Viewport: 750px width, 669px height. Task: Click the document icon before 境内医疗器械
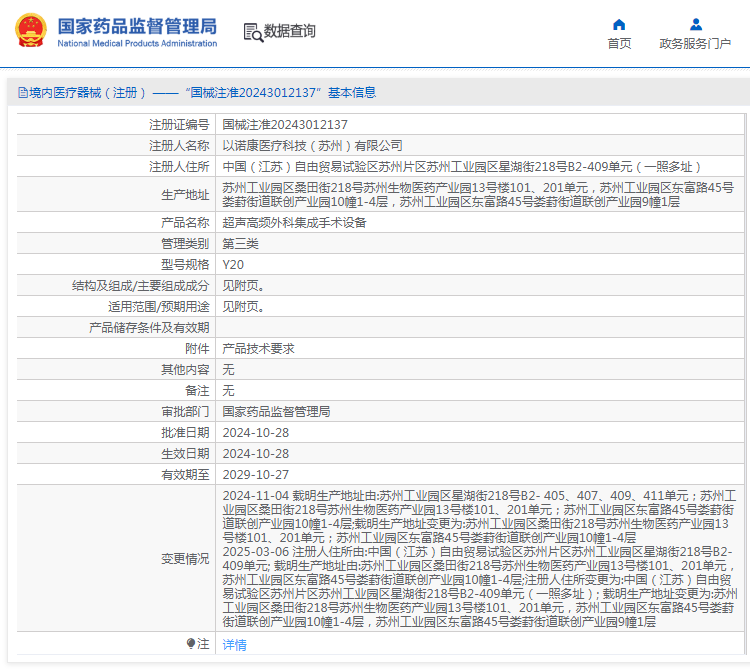tap(22, 92)
